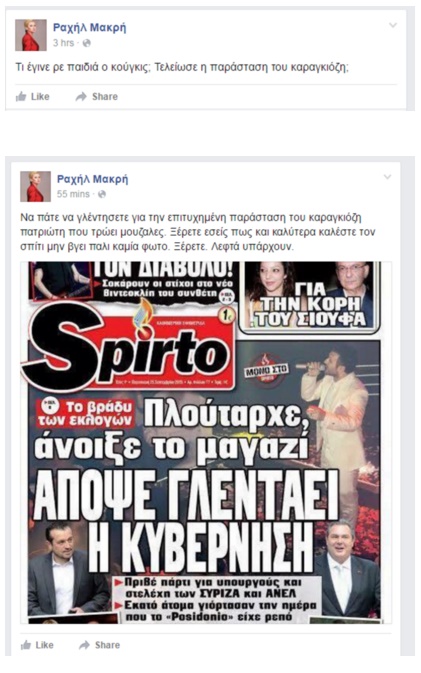Click Share arrow icon on first post
Viewport: 421px width, 673px height.
(x=81, y=97)
